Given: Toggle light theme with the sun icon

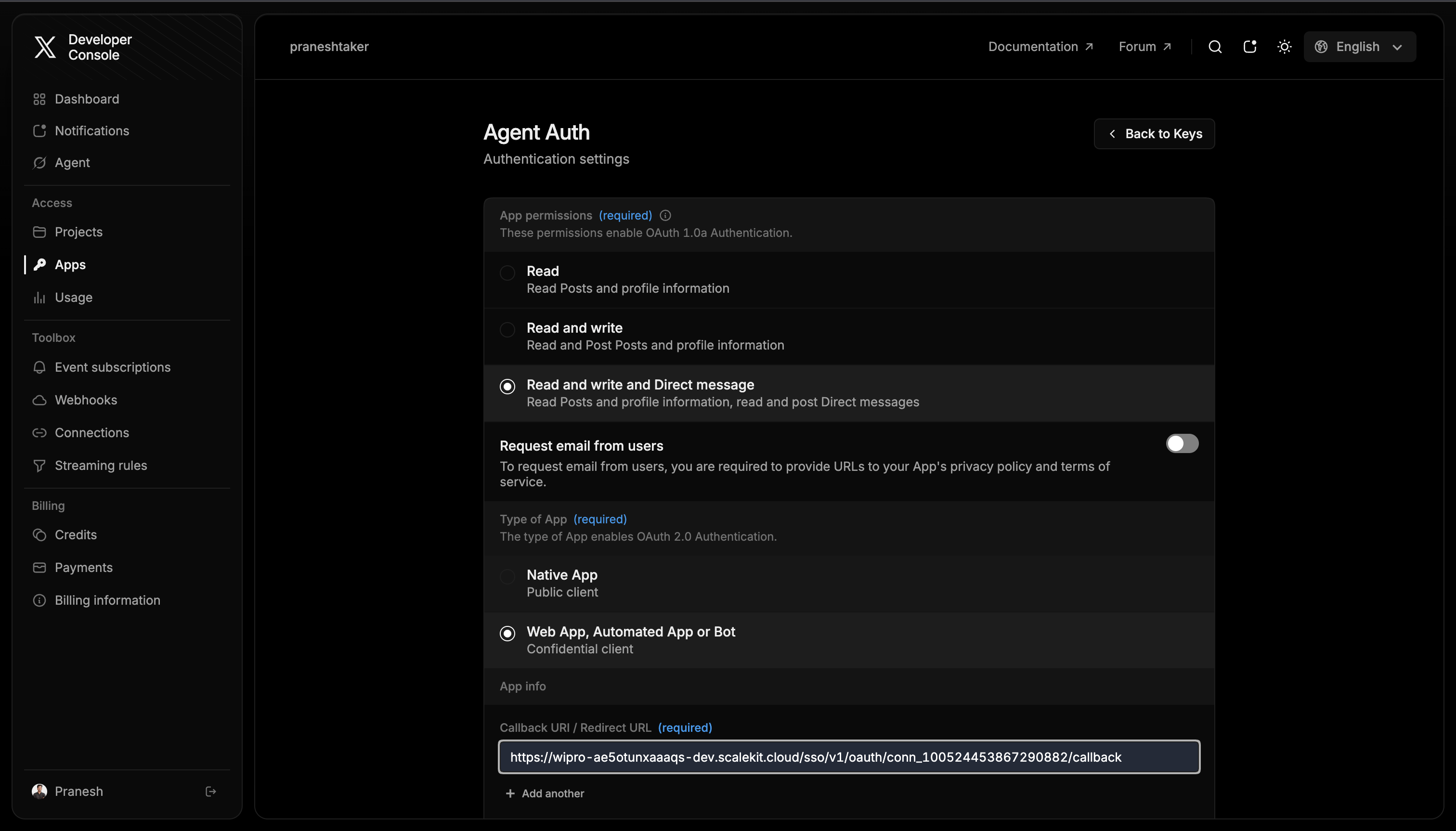Looking at the screenshot, I should [1284, 47].
